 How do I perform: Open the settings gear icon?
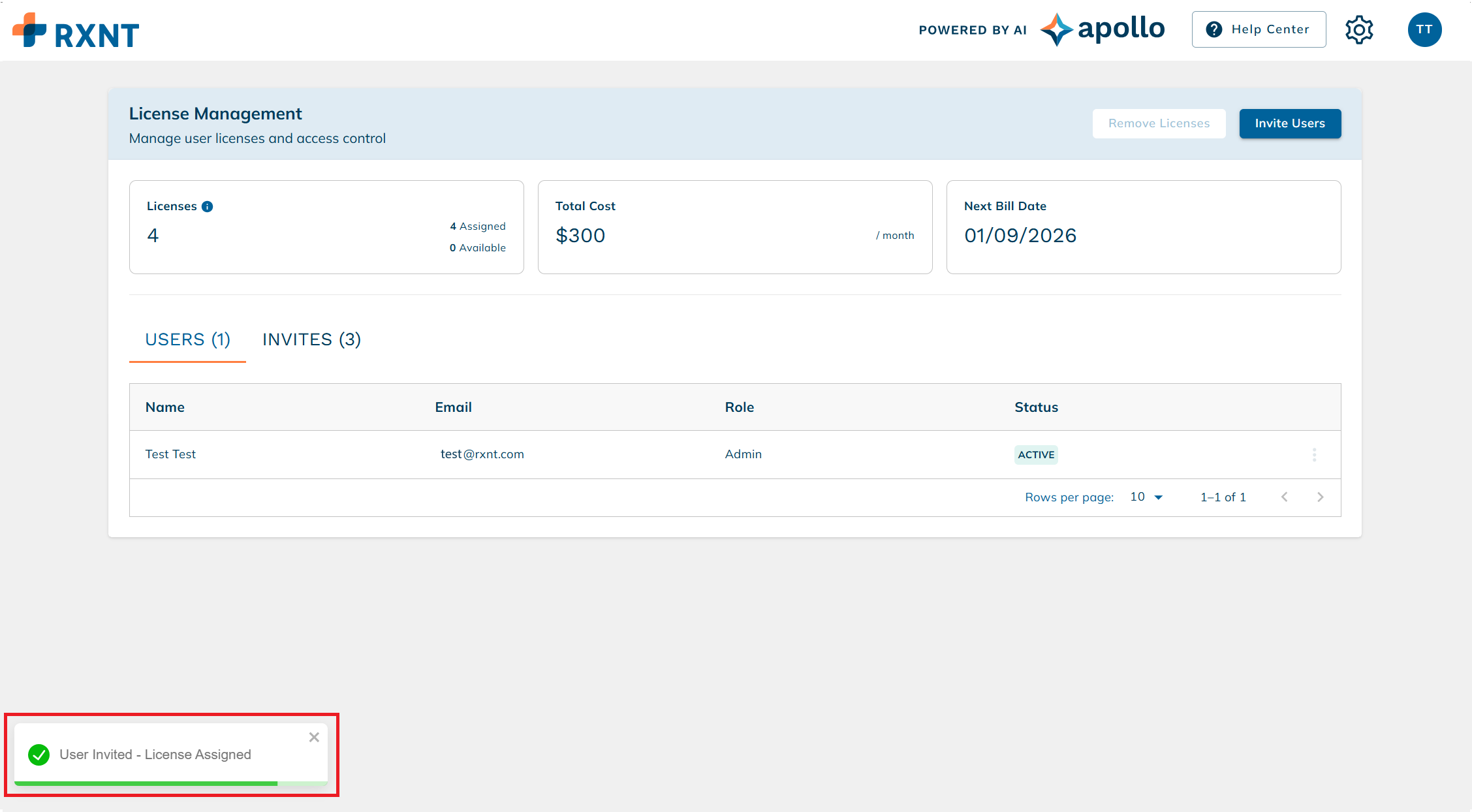tap(1360, 29)
